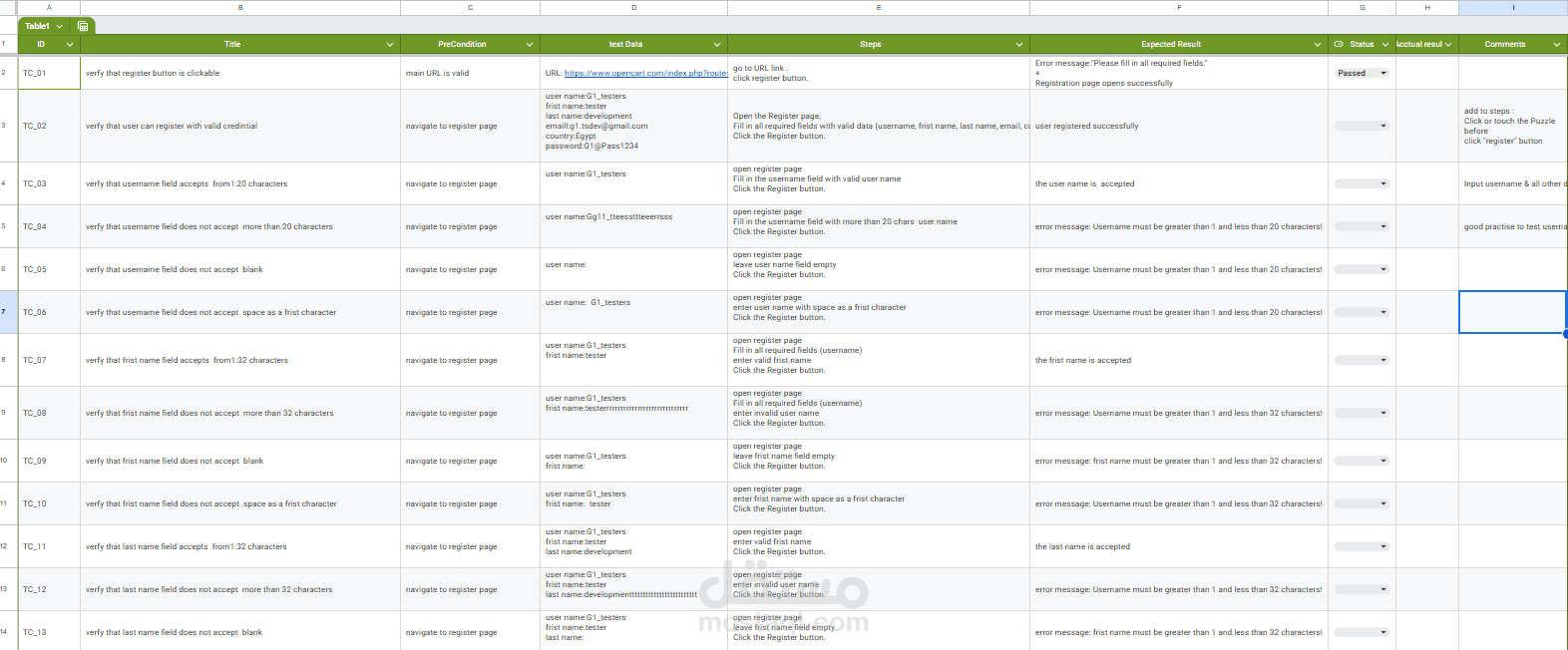Open the Expected Result column filter arrow
This screenshot has width=1568, height=650.
[1318, 44]
